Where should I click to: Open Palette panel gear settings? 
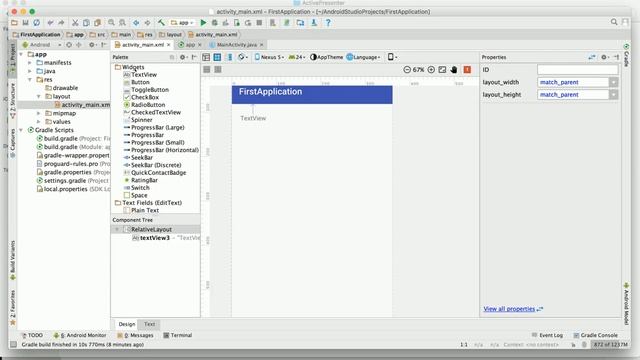183,57
